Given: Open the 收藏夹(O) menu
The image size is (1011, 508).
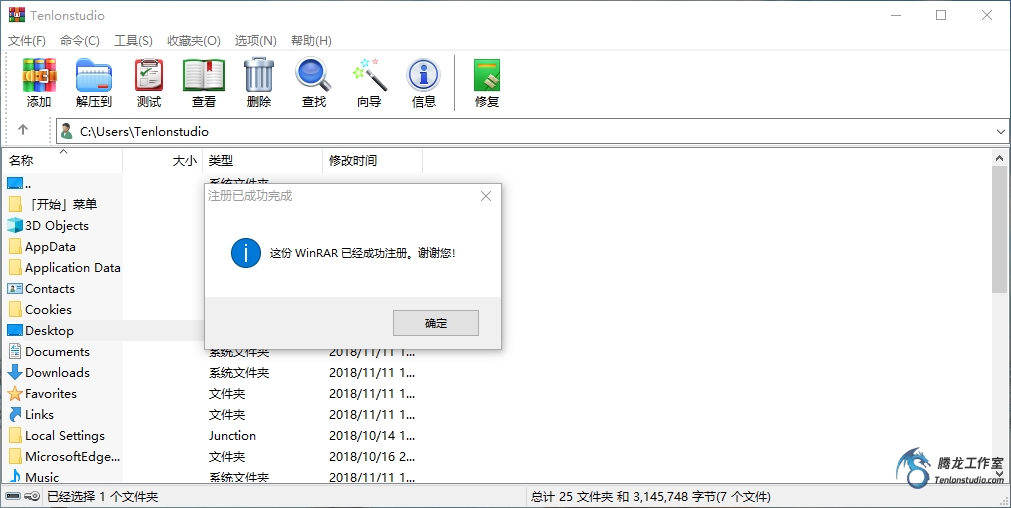Looking at the screenshot, I should [x=194, y=41].
